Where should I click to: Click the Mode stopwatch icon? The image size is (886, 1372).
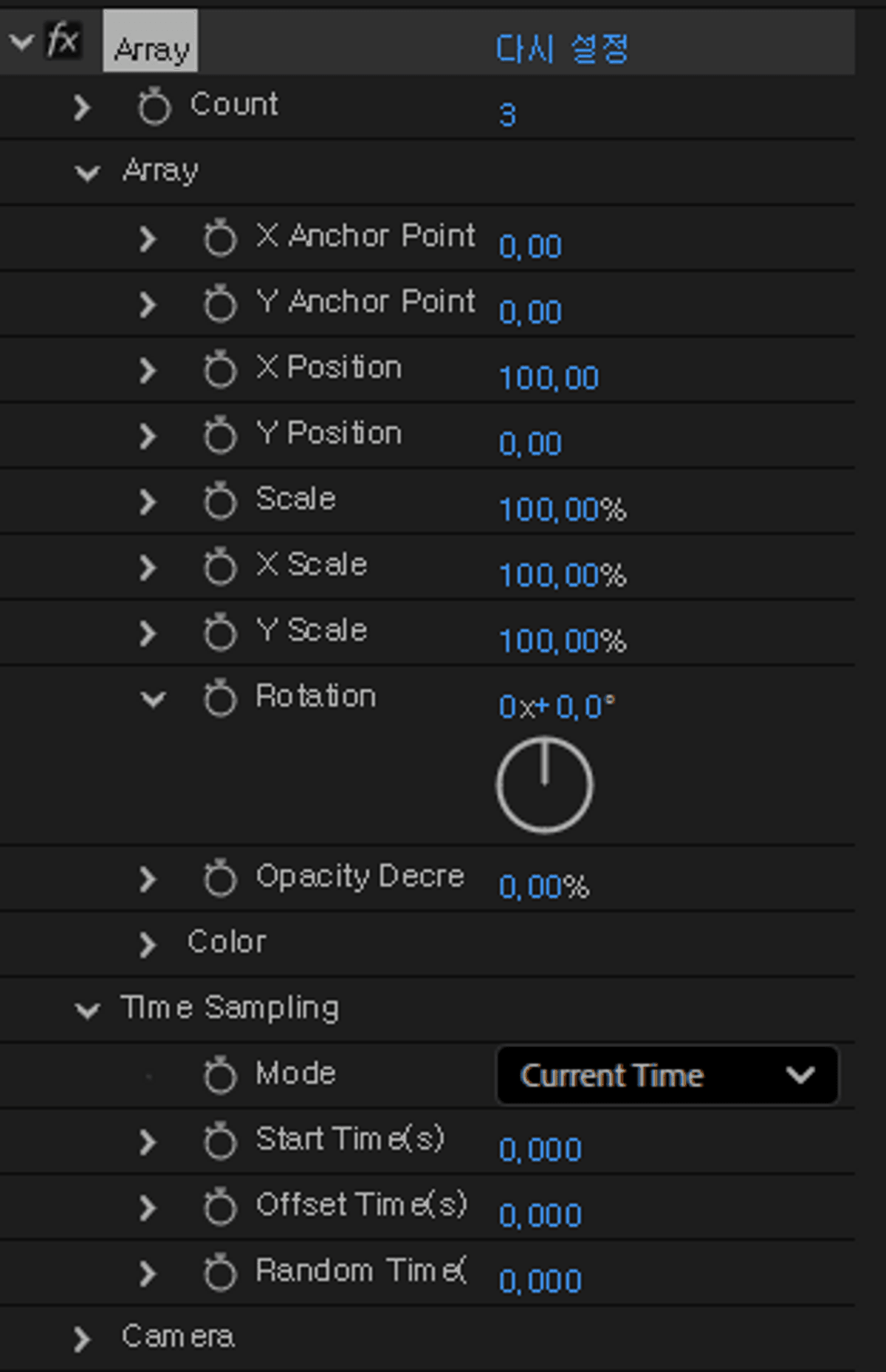click(x=219, y=1074)
